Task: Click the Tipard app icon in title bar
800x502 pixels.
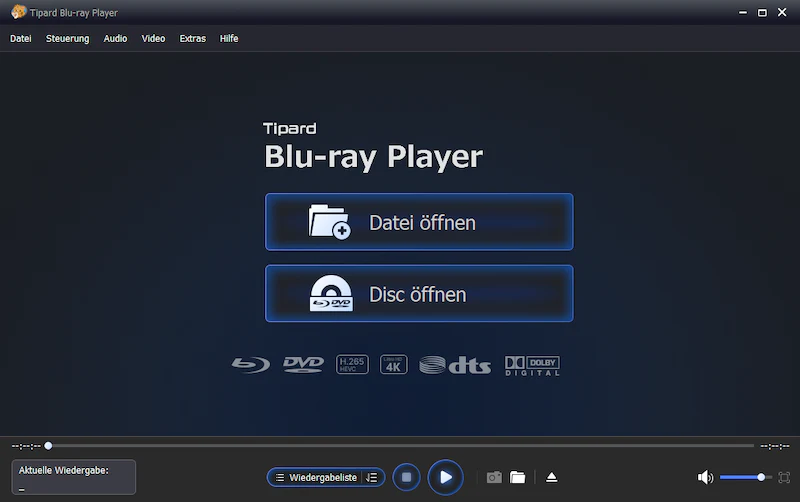Action: (18, 12)
